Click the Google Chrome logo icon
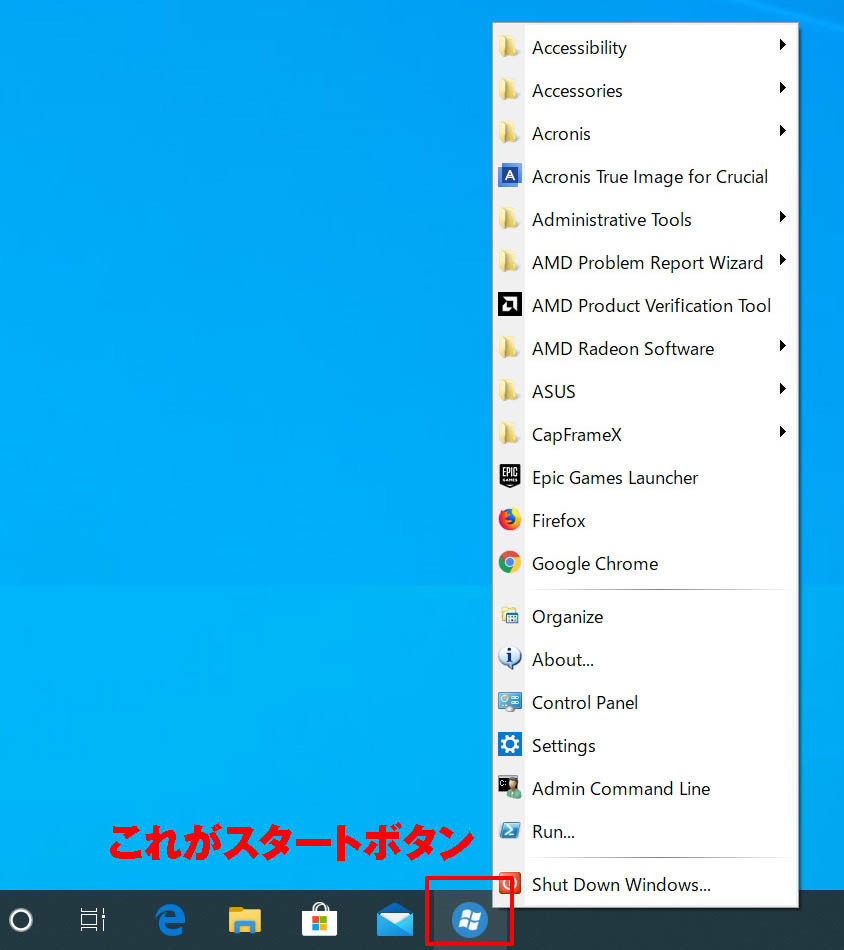The height and width of the screenshot is (950, 844). 510,563
